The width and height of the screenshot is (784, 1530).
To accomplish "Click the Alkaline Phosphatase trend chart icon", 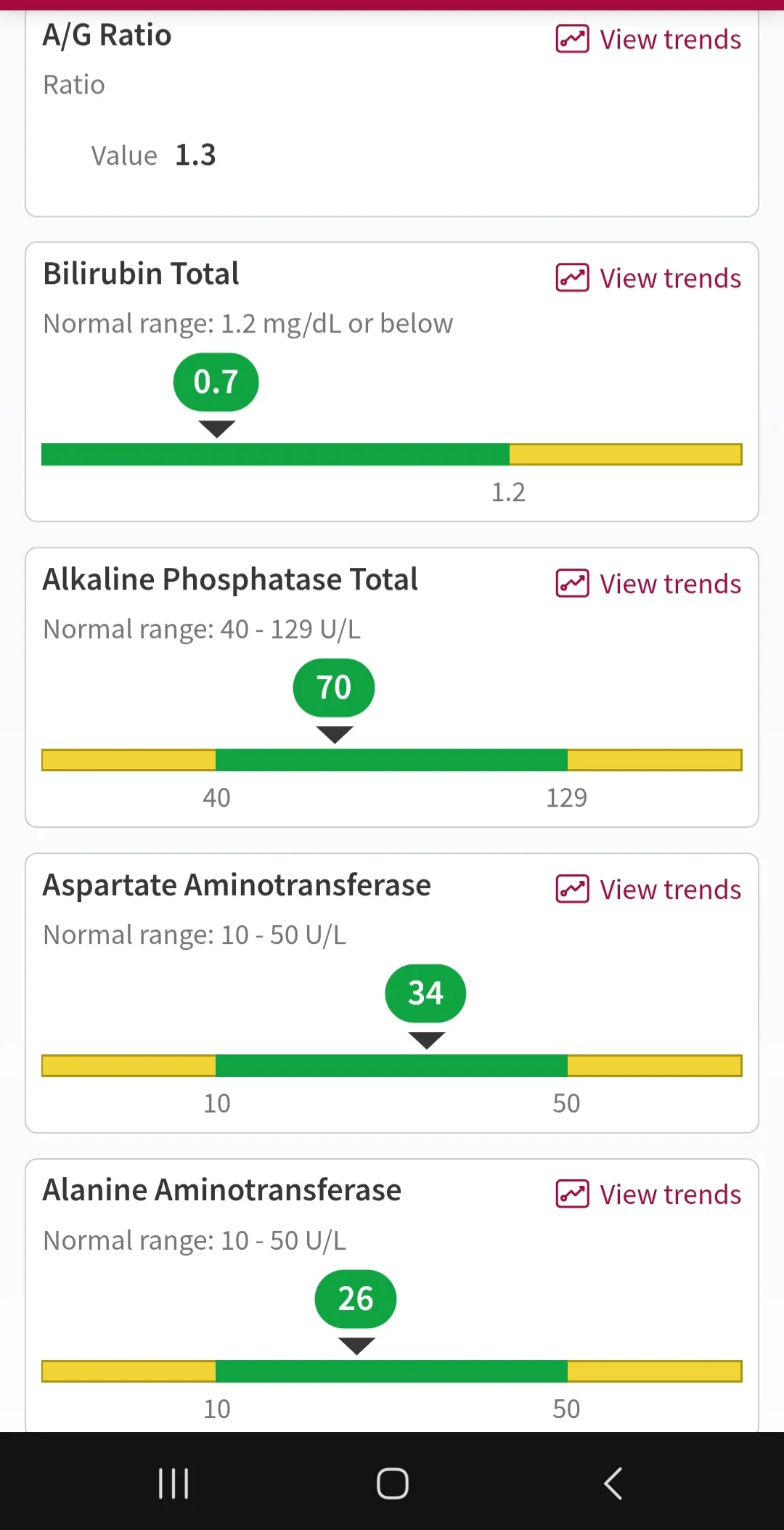I will pos(572,584).
